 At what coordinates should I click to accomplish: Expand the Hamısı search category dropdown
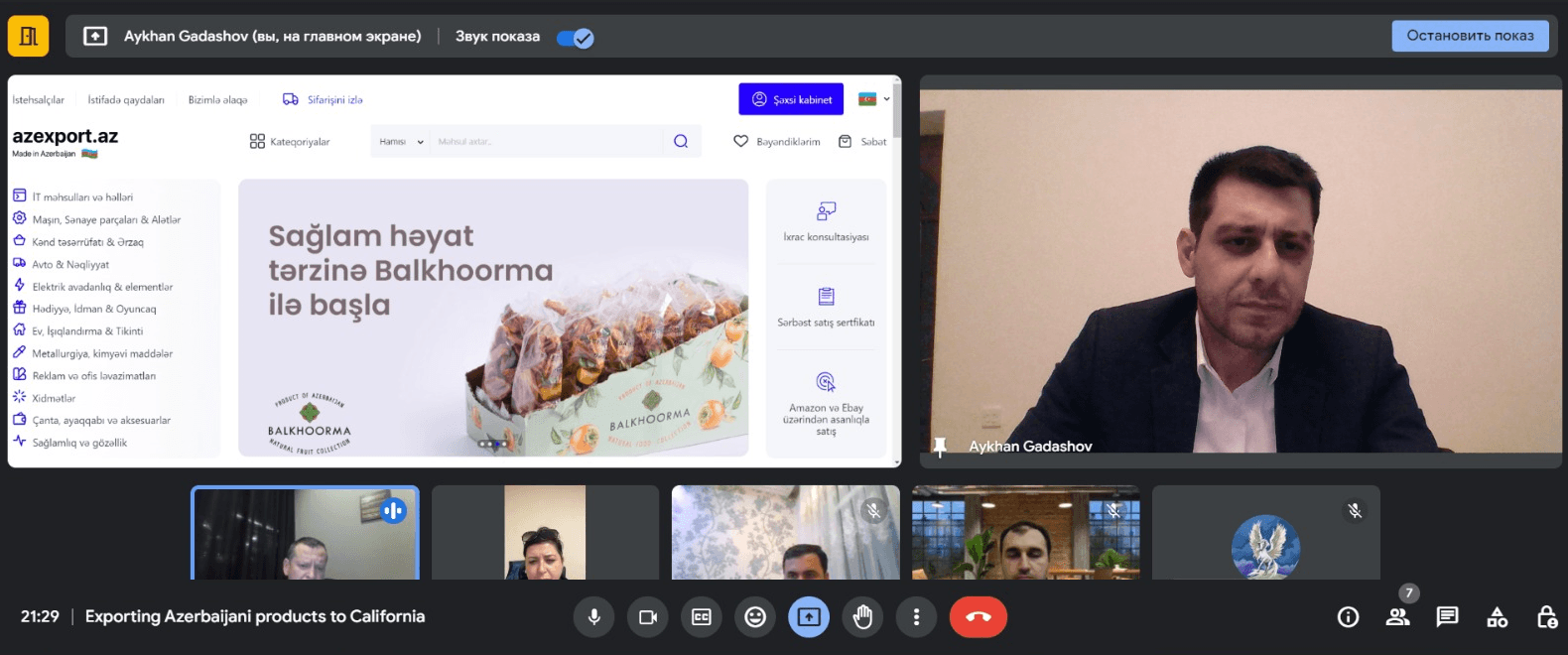(x=401, y=142)
